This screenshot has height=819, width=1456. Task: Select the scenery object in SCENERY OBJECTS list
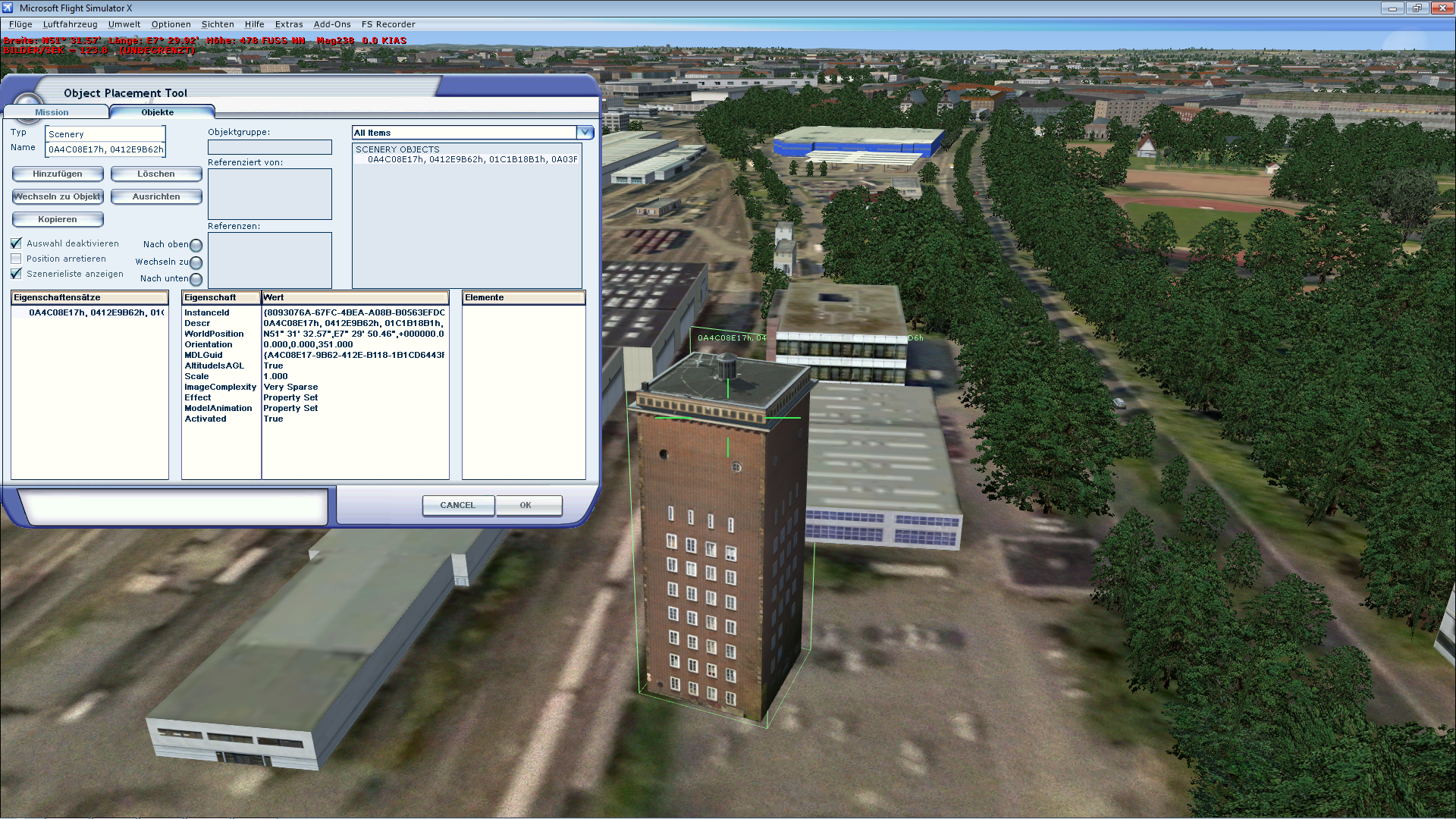pos(472,159)
